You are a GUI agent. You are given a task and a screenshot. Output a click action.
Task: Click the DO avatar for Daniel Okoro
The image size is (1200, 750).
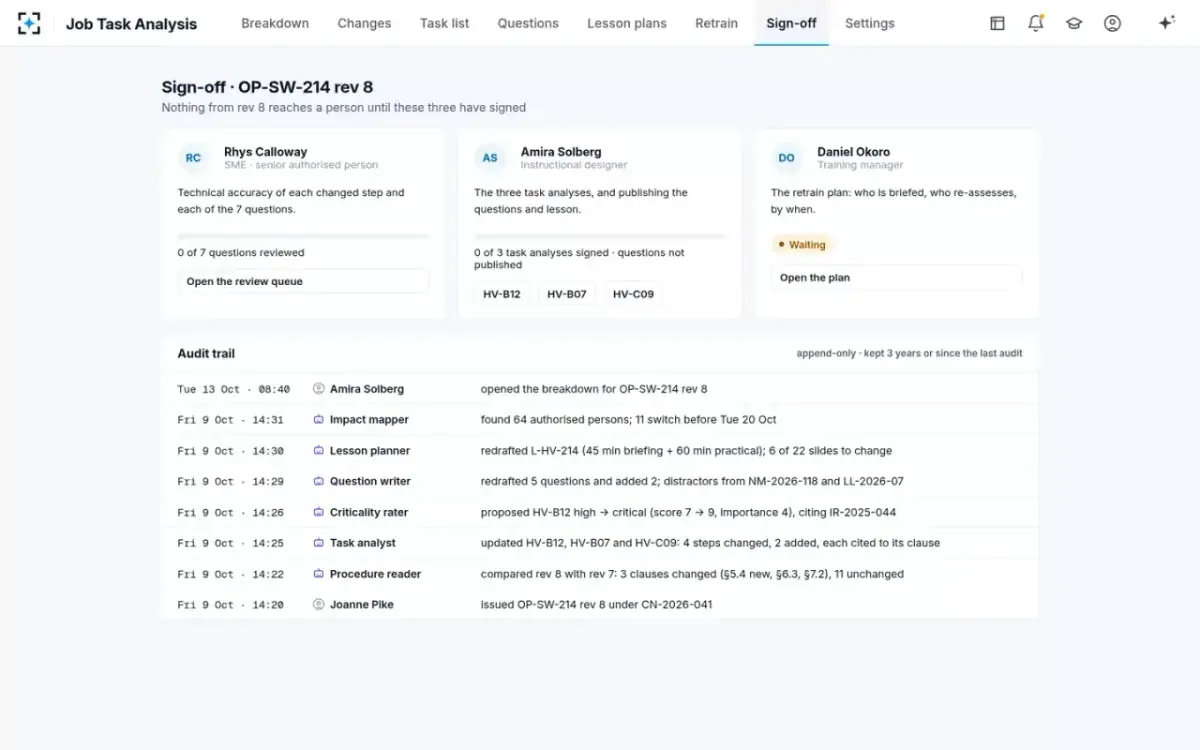(x=787, y=158)
